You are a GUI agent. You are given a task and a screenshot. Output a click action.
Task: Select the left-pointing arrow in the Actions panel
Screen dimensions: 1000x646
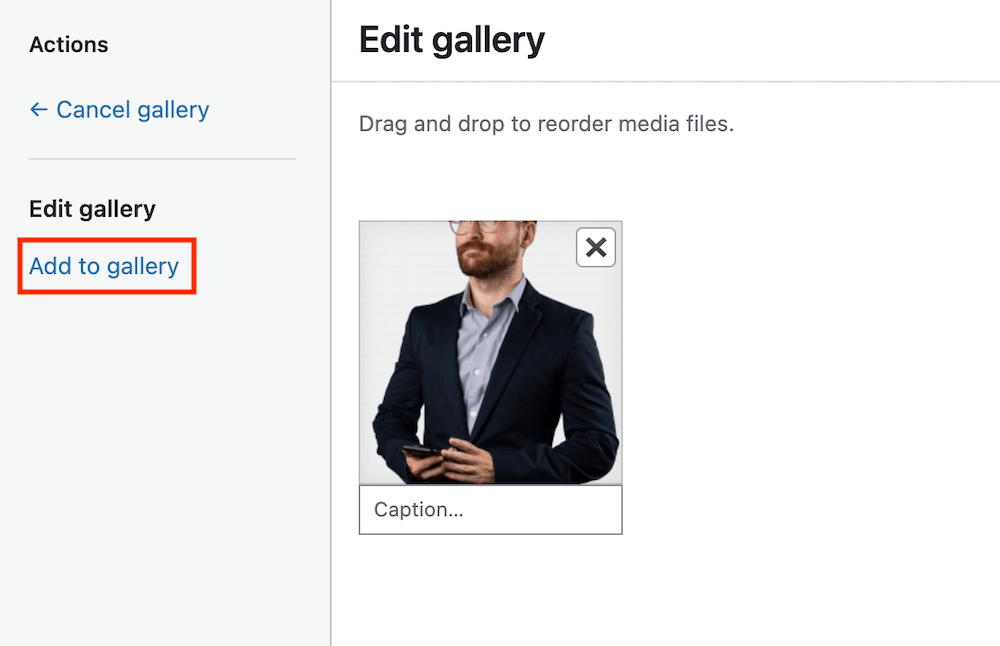pyautogui.click(x=37, y=110)
